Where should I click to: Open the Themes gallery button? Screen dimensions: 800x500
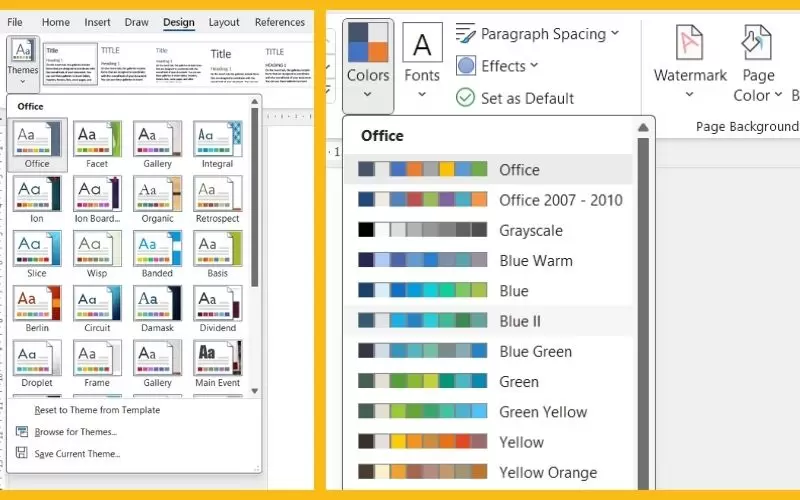pos(23,63)
